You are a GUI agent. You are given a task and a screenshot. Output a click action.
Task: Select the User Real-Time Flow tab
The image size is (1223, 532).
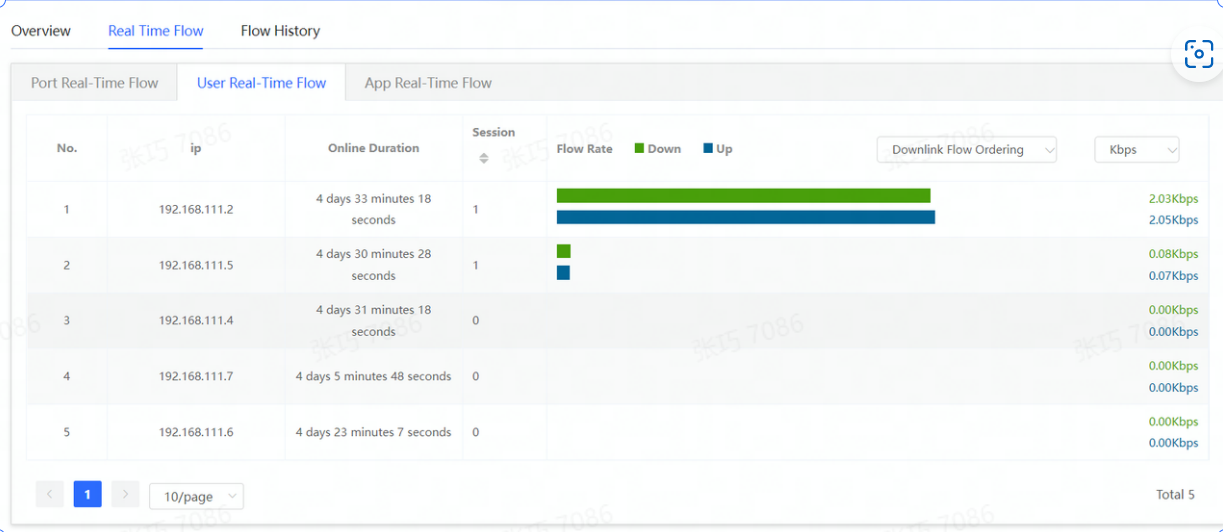[262, 83]
